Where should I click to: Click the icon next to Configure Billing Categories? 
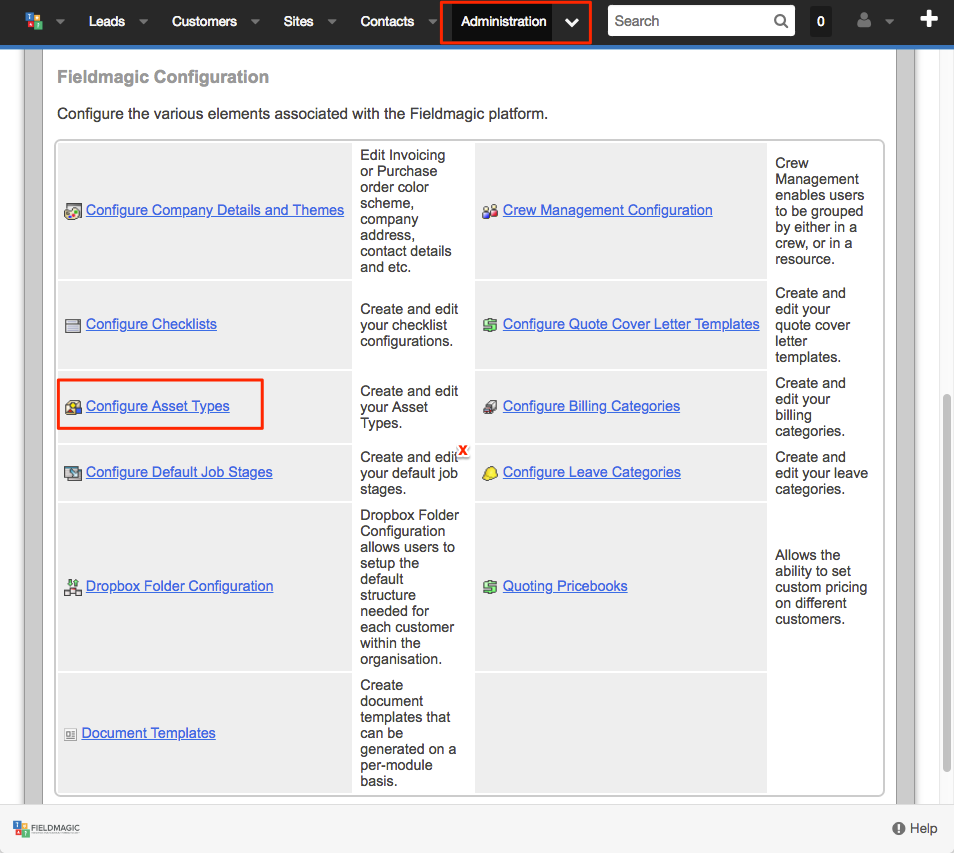(490, 407)
